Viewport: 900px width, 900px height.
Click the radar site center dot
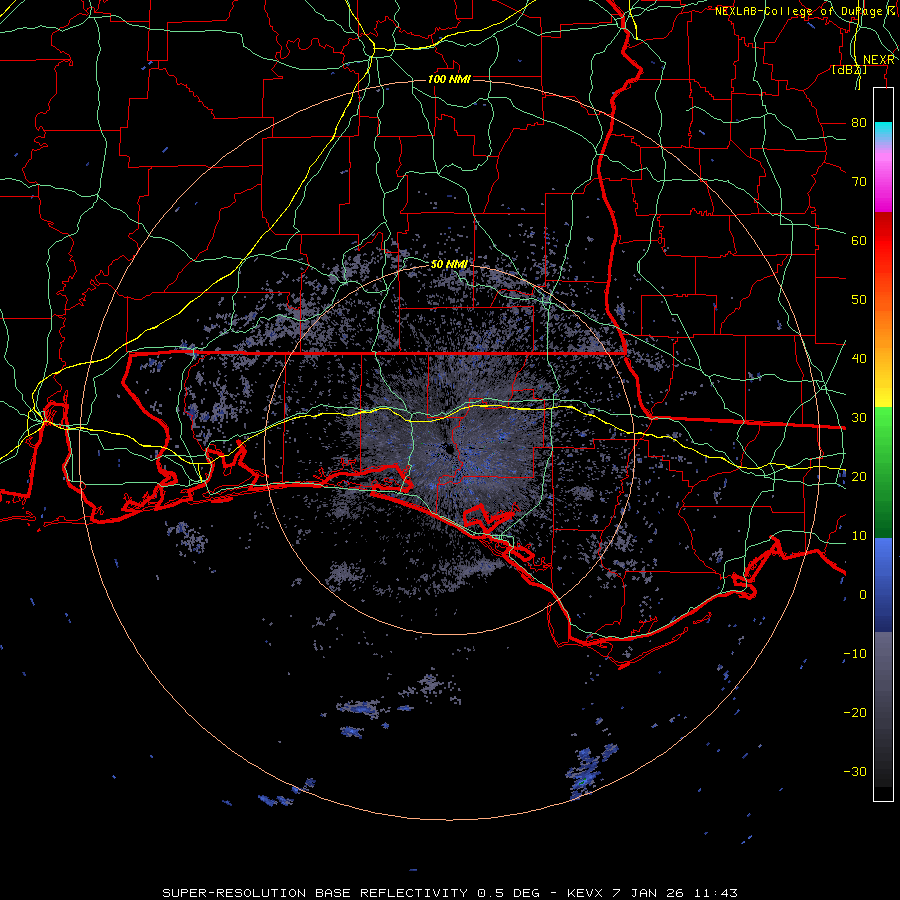pyautogui.click(x=448, y=449)
